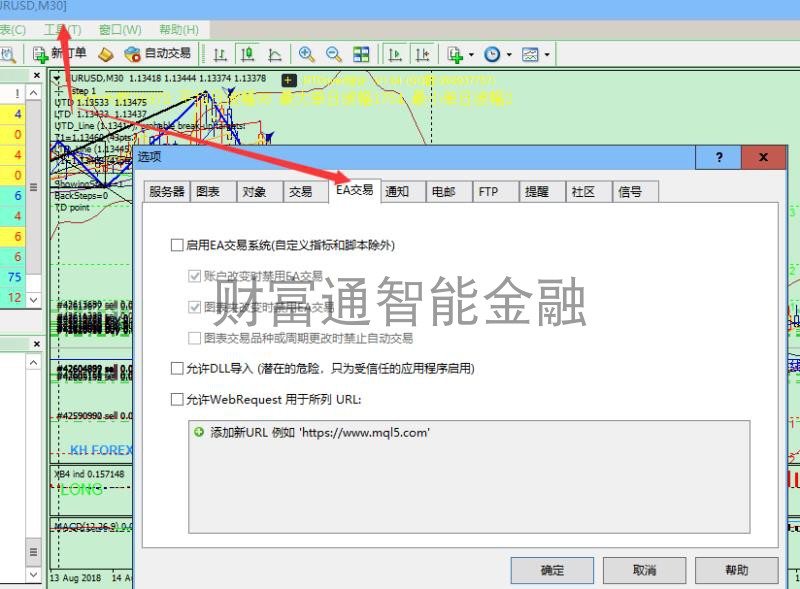This screenshot has height=589, width=800.
Task: Tile chart windows with the grid icon
Action: (361, 54)
